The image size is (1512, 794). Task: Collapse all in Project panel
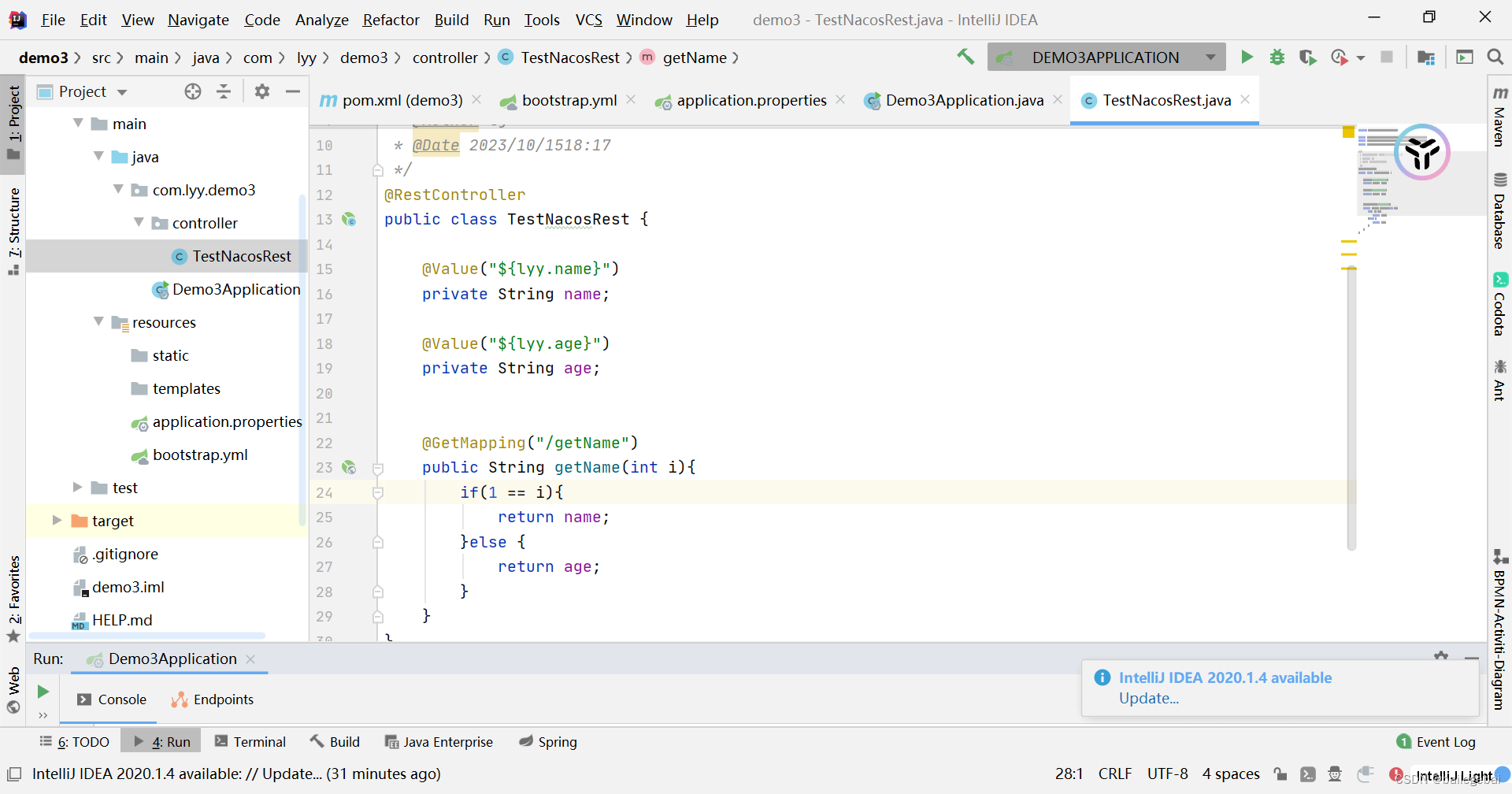224,91
